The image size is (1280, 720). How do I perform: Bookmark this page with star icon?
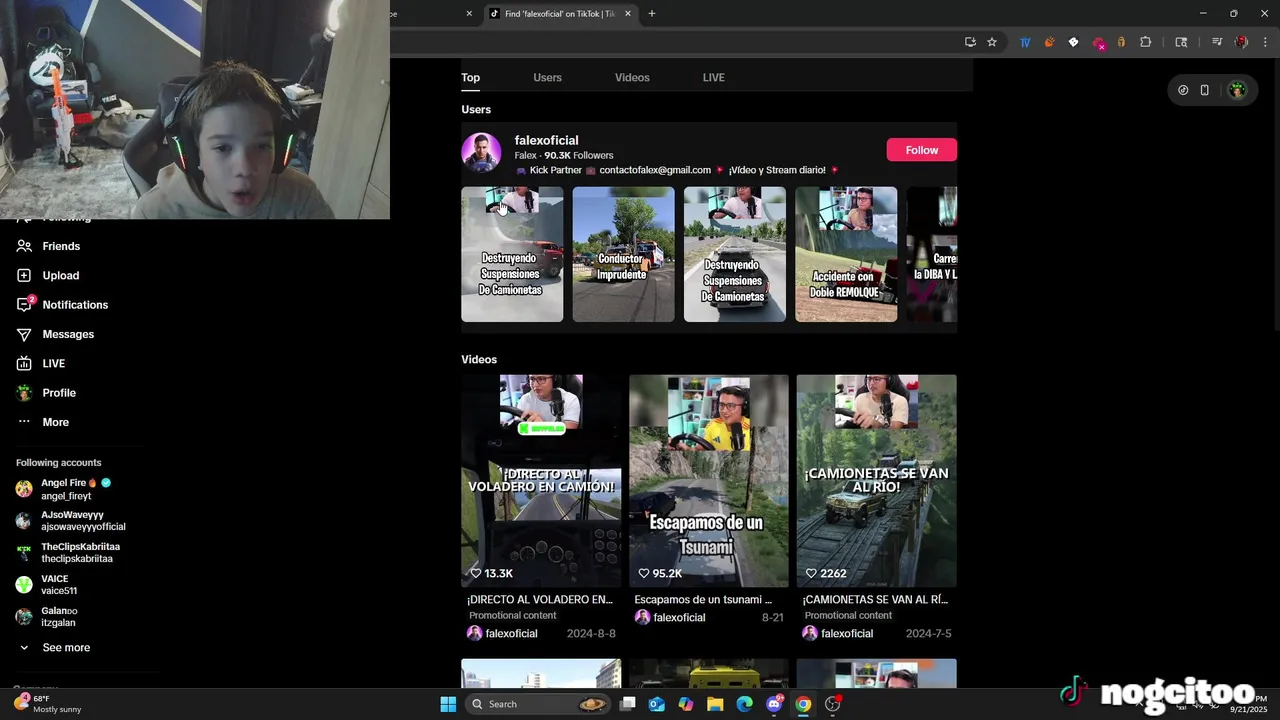point(992,42)
